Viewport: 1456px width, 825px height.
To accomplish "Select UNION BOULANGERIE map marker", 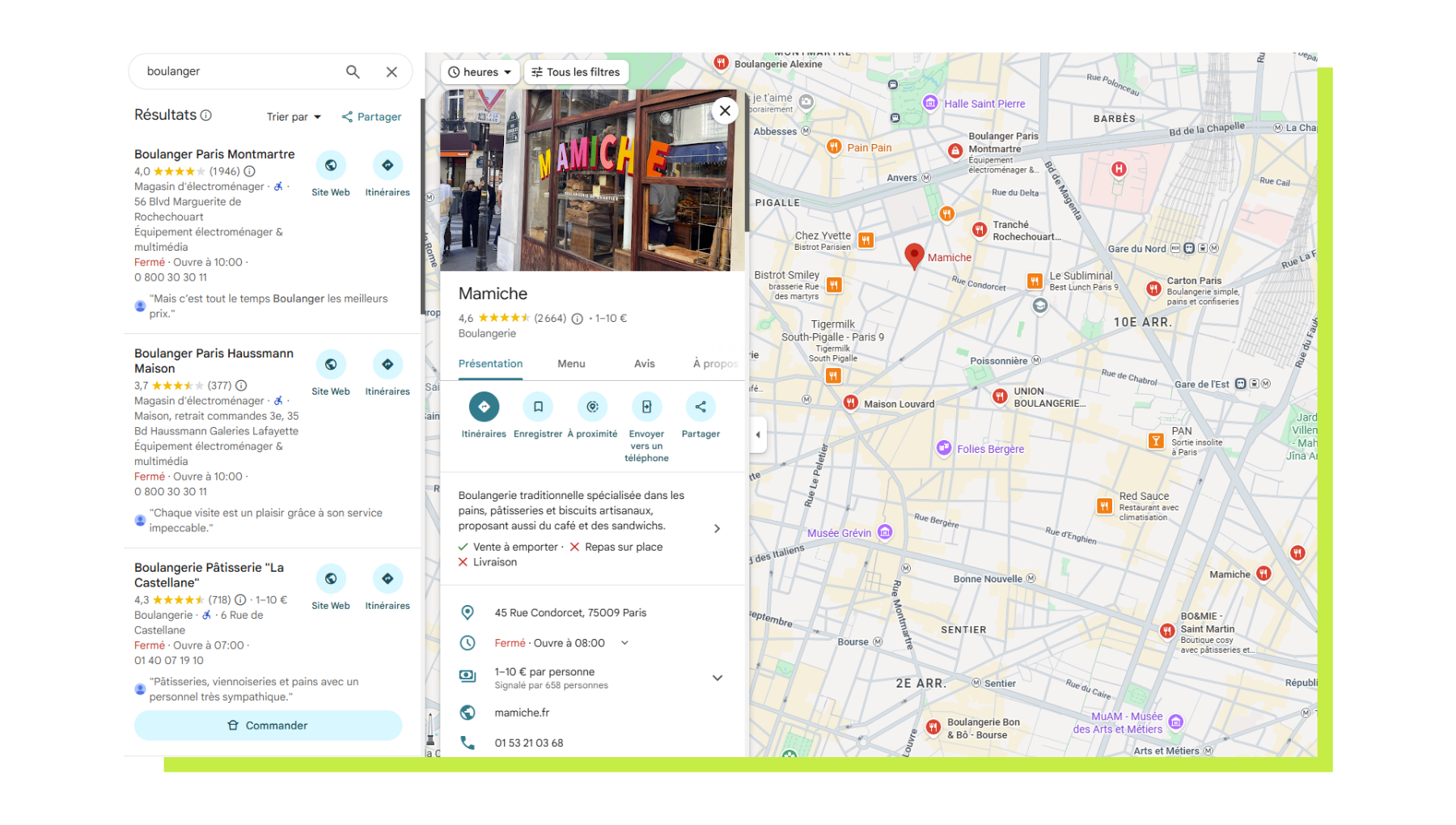I will tap(1001, 396).
